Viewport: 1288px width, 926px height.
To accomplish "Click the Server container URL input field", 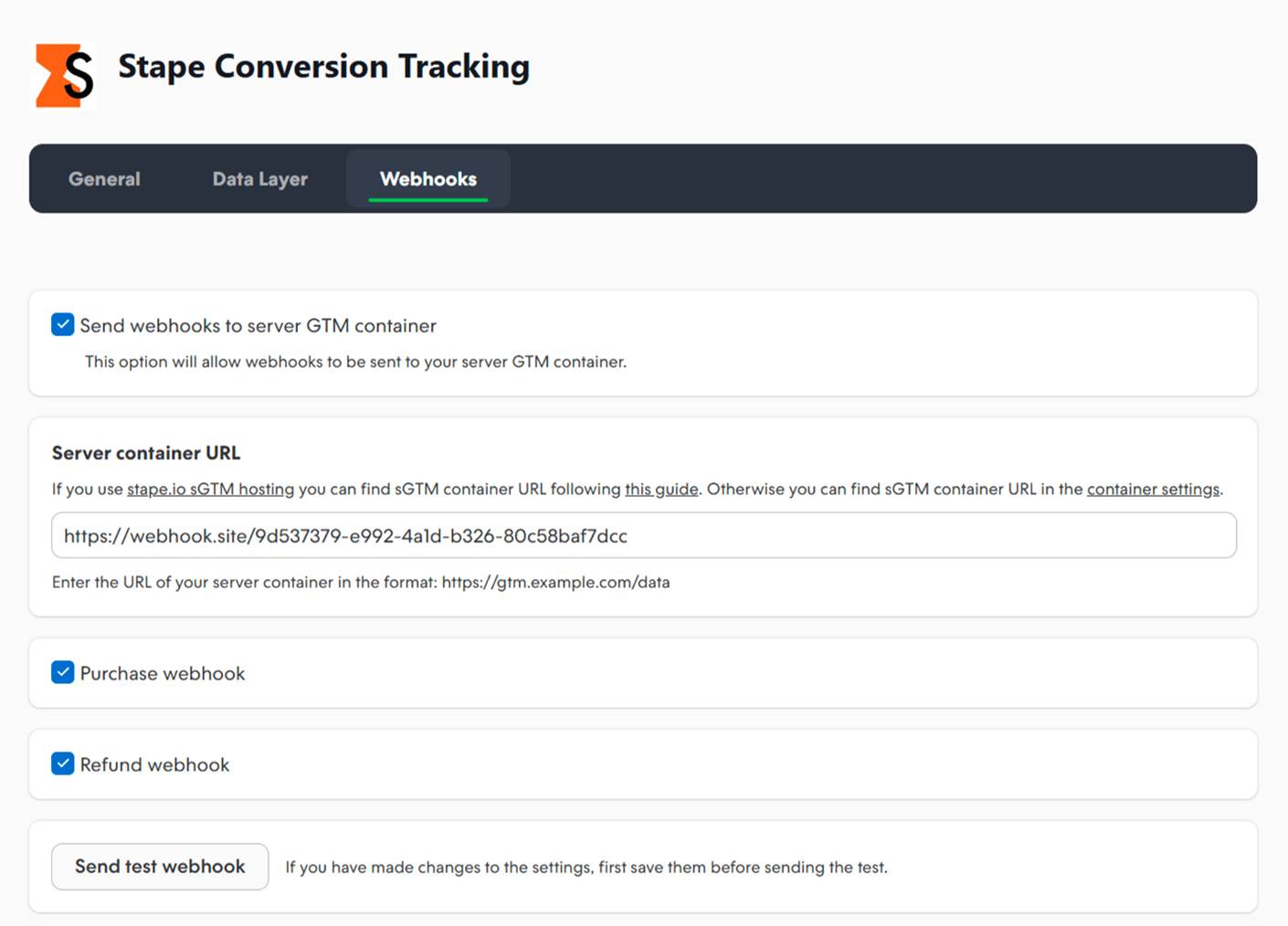I will pos(644,535).
